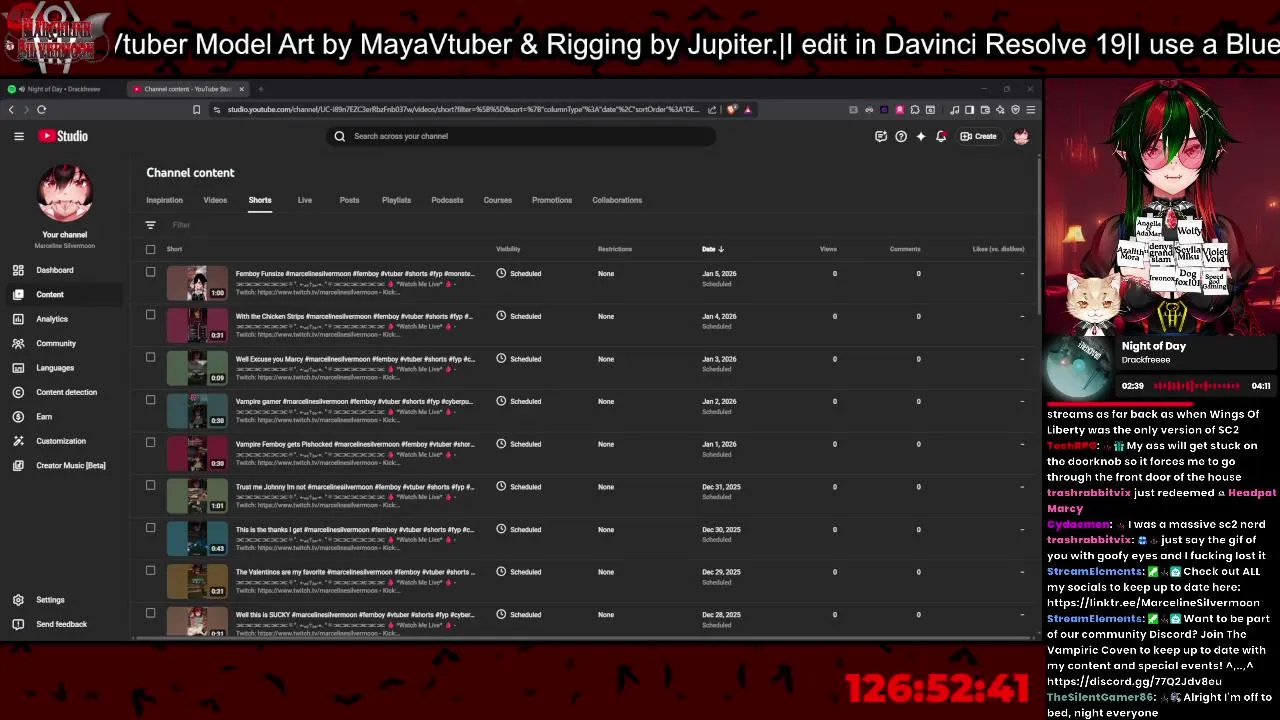Open Earn in sidebar
This screenshot has width=1280, height=720.
click(x=44, y=416)
